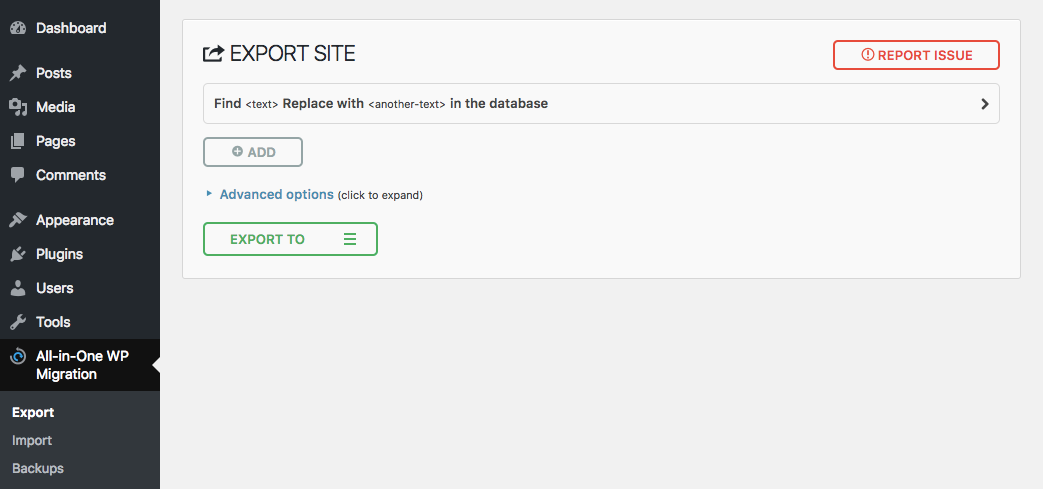Click the Advanced options link text

277,194
